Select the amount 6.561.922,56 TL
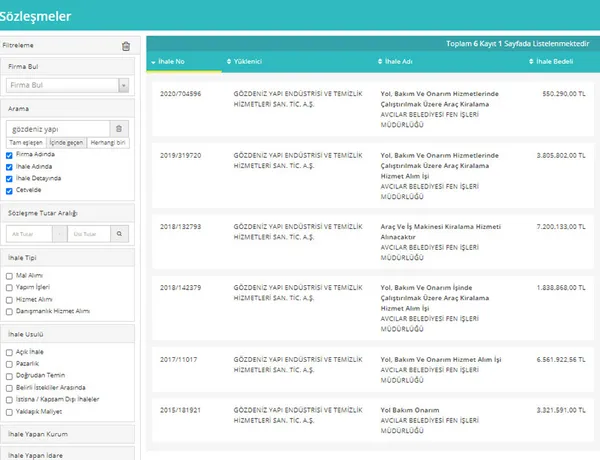The height and width of the screenshot is (460, 600). [x=561, y=359]
